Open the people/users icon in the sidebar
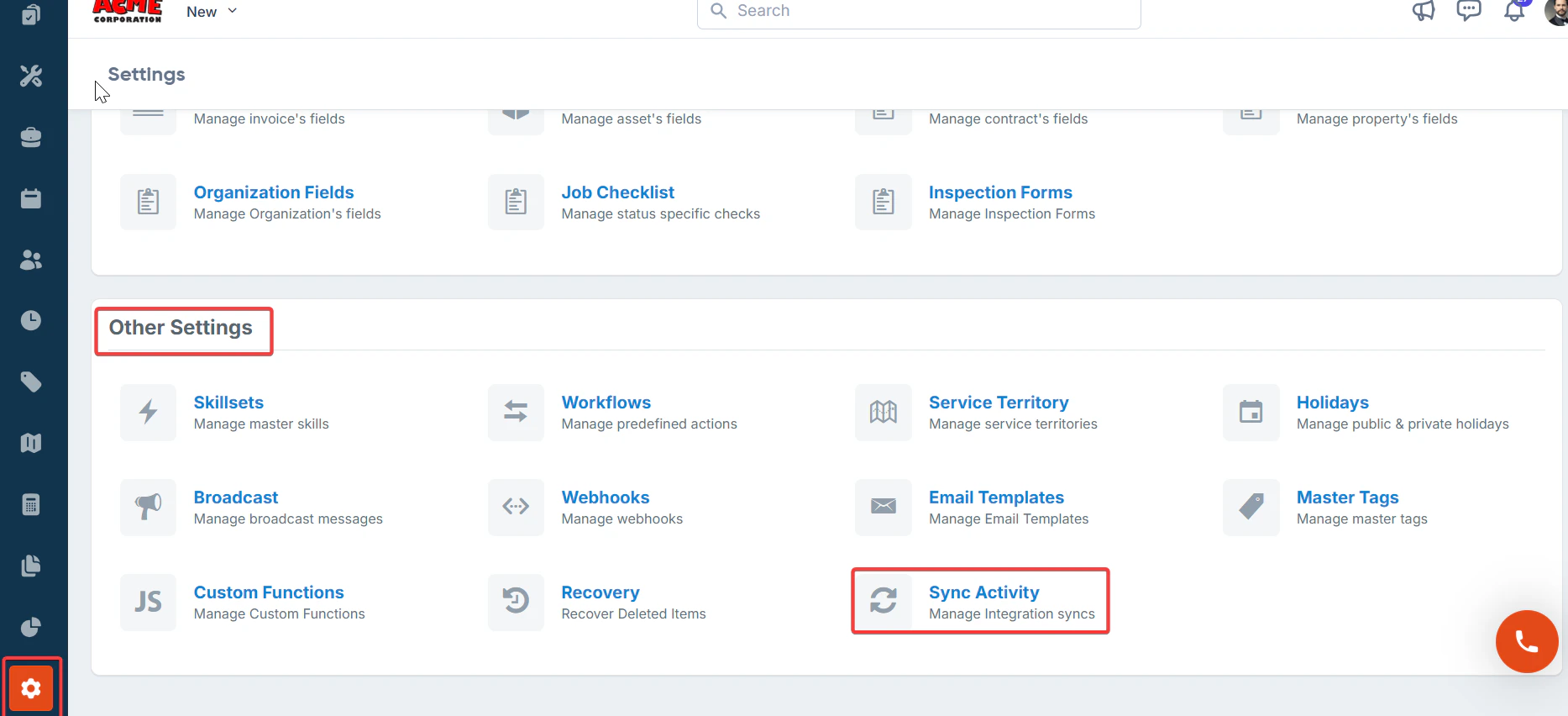This screenshot has width=1568, height=716. 31,260
